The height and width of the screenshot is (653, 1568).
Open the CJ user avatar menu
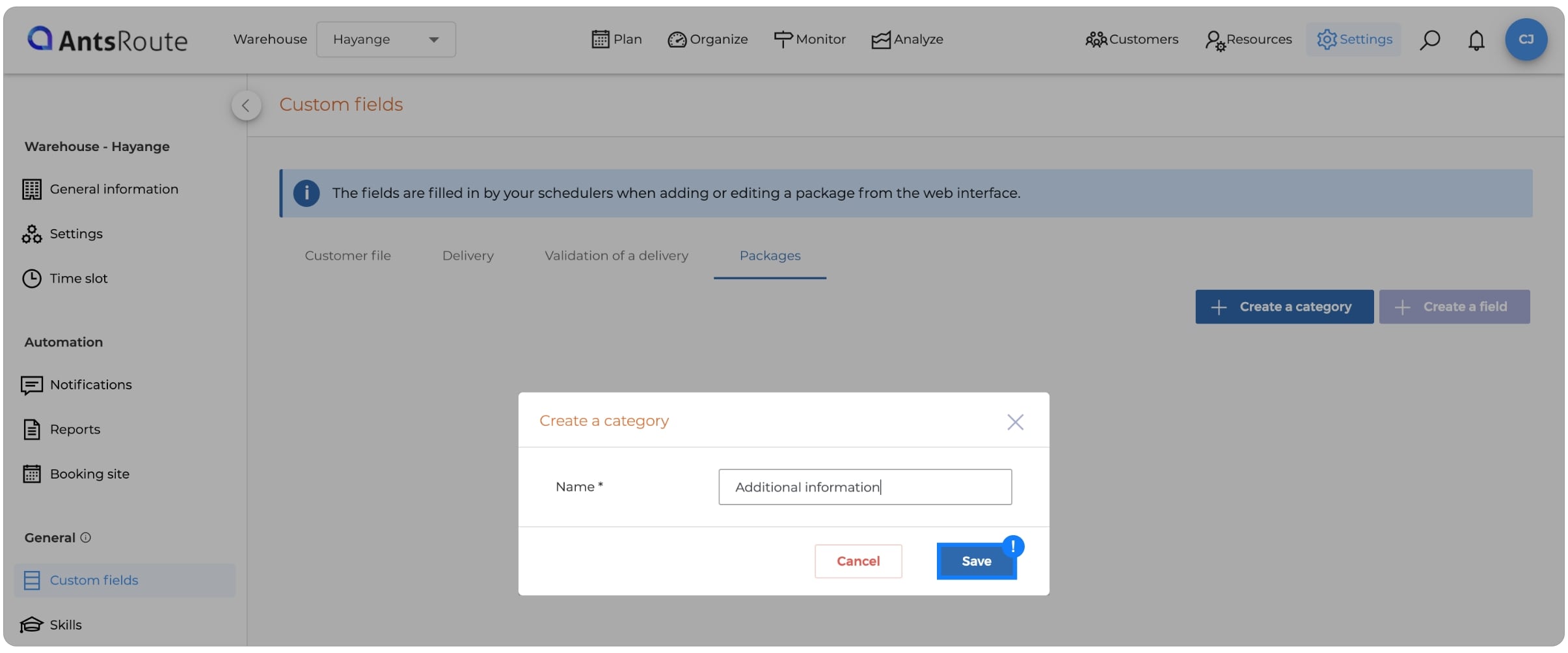point(1526,39)
